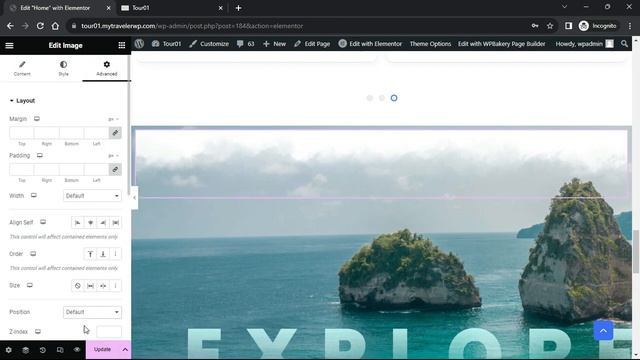This screenshot has height=360, width=640.
Task: Expand save options arrow beside Update
Action: [x=125, y=350]
